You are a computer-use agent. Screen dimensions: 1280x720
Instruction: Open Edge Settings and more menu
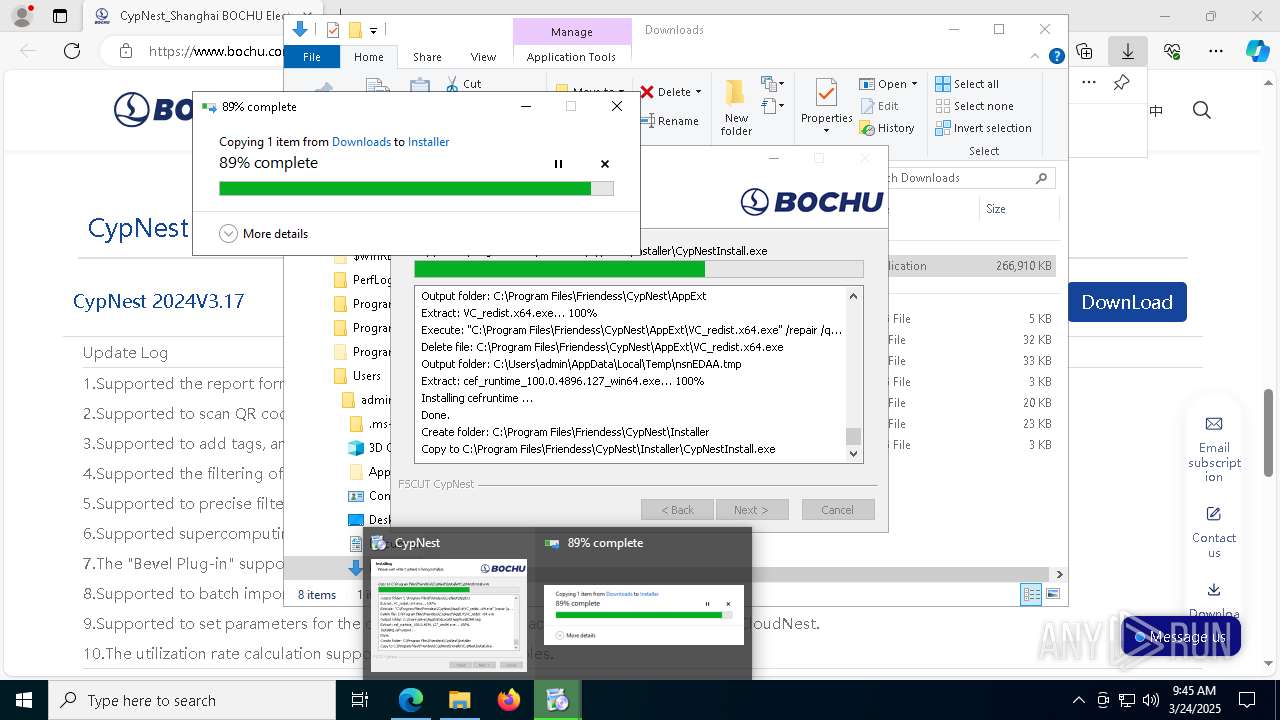coord(1216,51)
